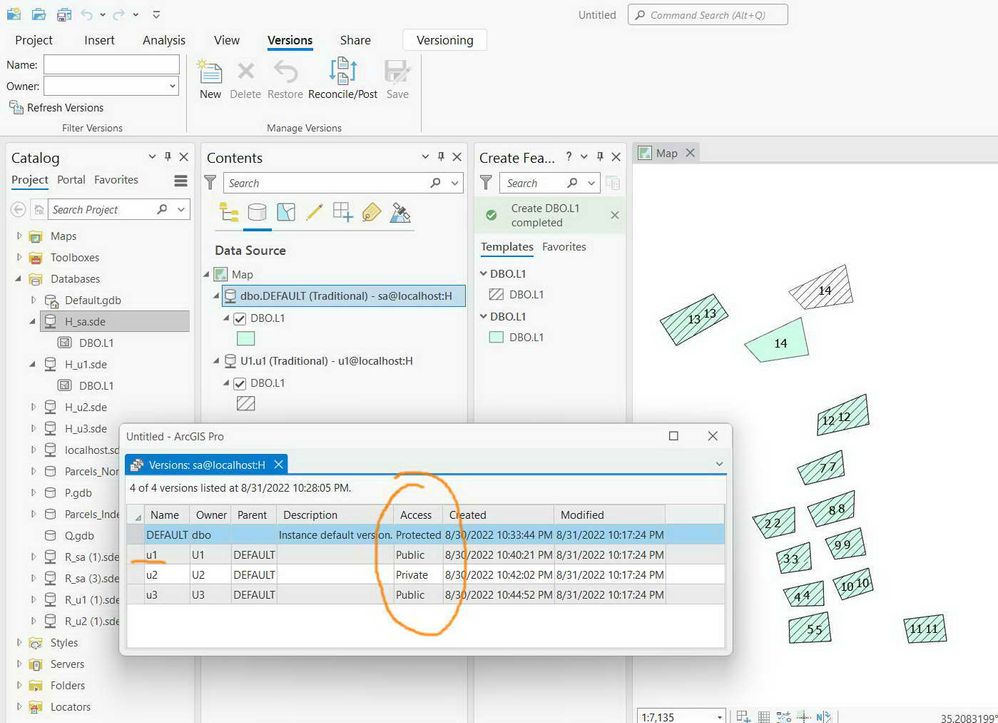The height and width of the screenshot is (723, 998).
Task: Select dbo.DEFAULT (Traditional) data source
Action: coord(344,296)
